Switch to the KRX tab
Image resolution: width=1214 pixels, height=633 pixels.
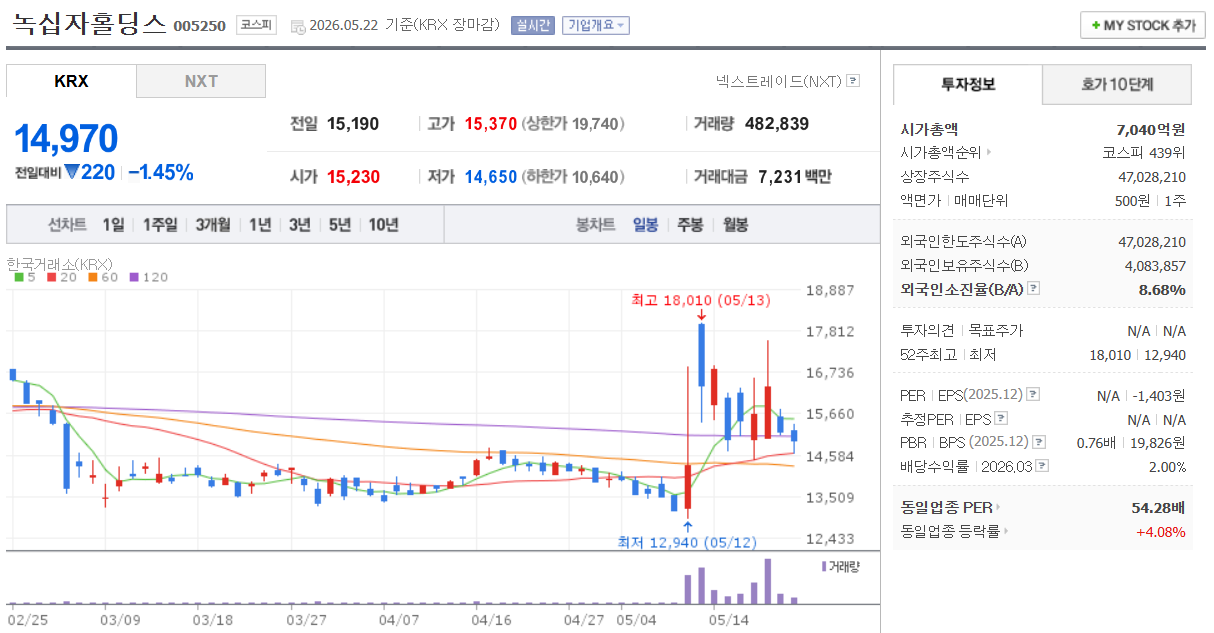tap(71, 81)
